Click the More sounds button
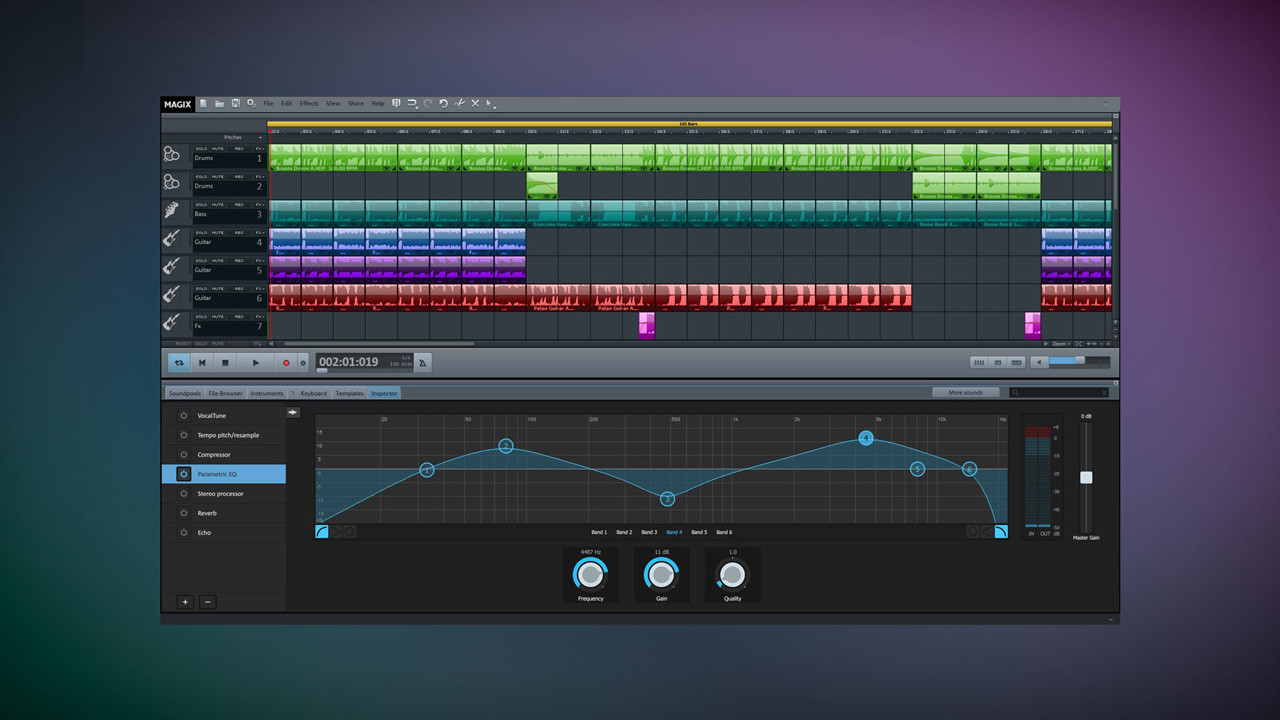Image resolution: width=1280 pixels, height=720 pixels. point(966,393)
